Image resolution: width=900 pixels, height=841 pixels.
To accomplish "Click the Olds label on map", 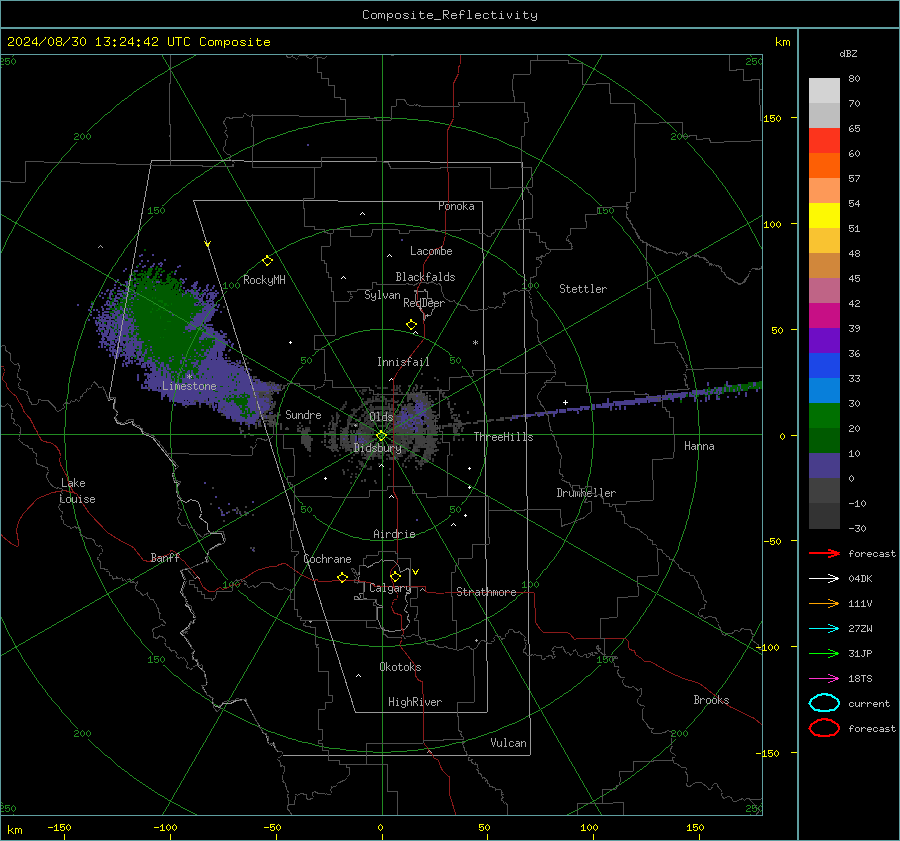I will [x=381, y=417].
